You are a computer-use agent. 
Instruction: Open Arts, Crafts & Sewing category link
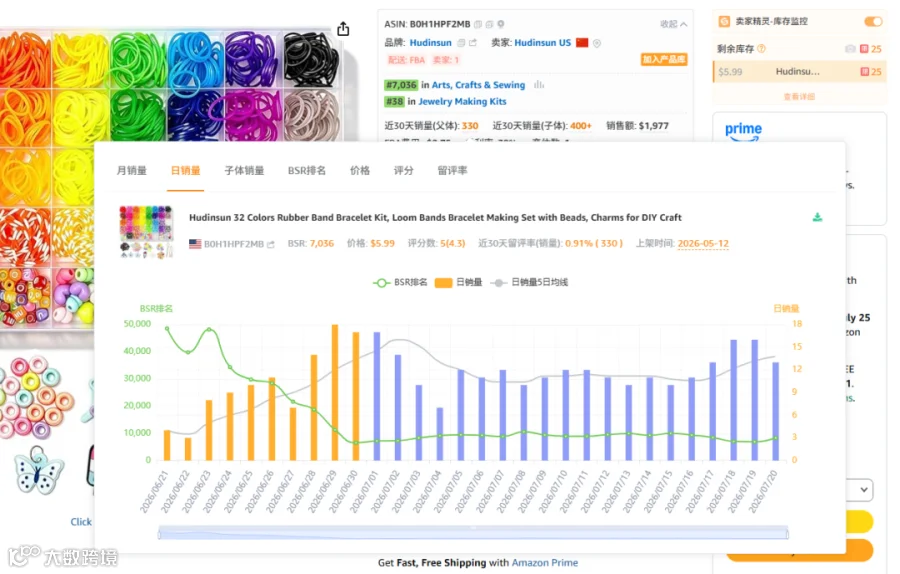click(478, 85)
